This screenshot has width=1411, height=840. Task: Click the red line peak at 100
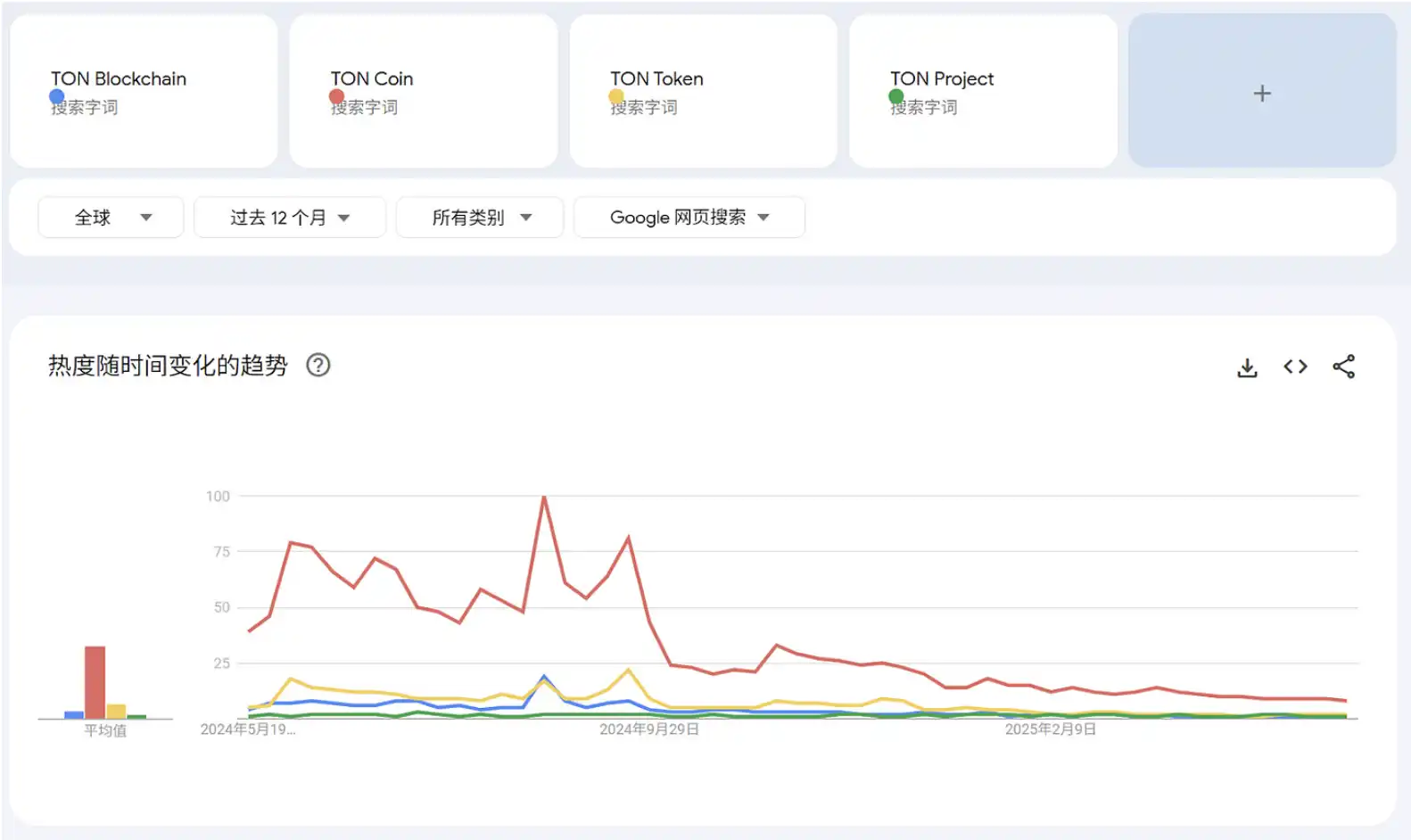[544, 498]
